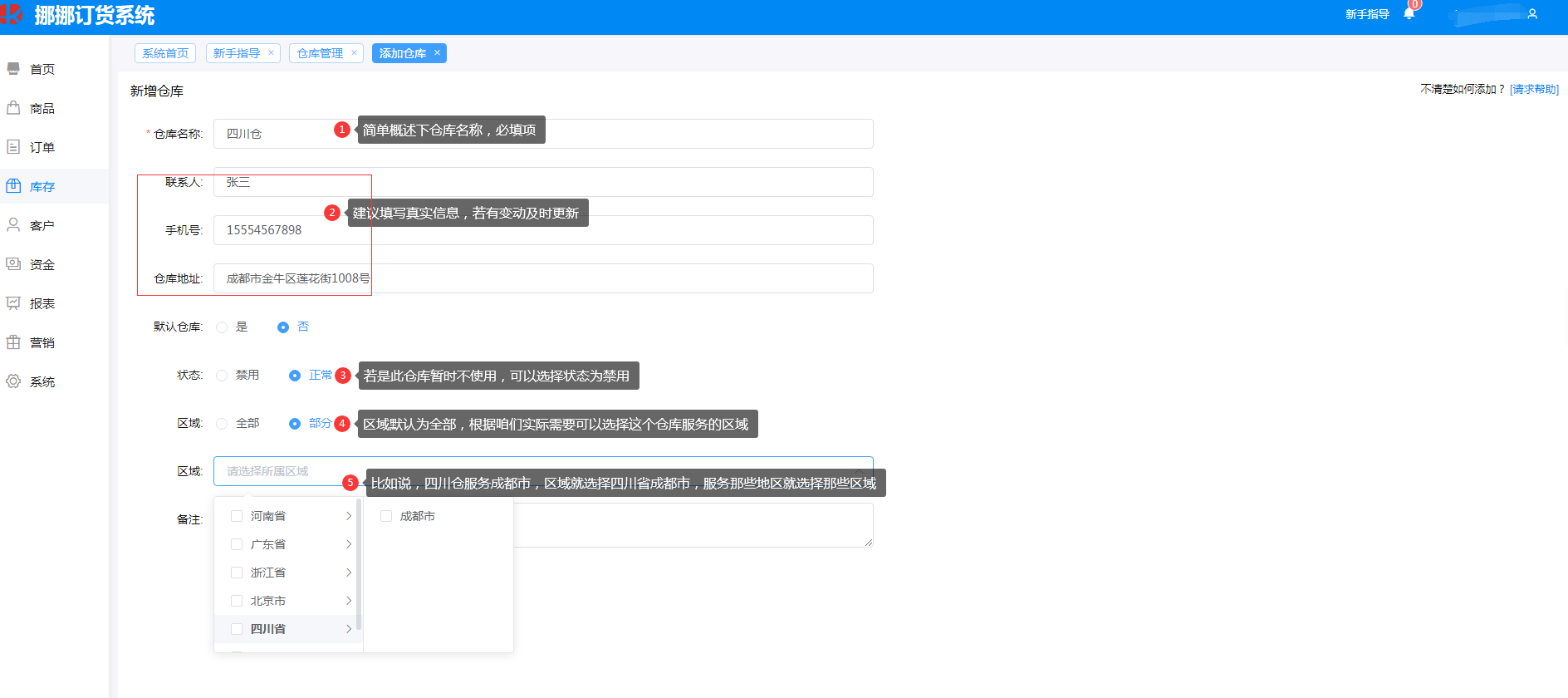
Task: Select 客户 in the sidebar
Action: coord(42,226)
